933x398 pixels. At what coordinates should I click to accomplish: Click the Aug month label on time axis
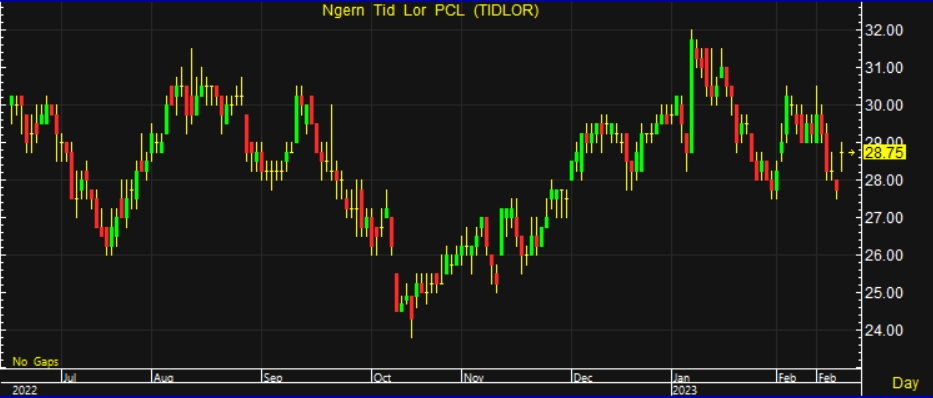click(163, 378)
